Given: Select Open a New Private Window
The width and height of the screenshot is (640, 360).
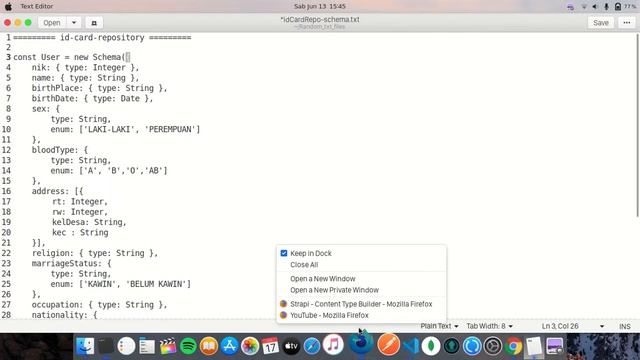Looking at the screenshot, I should [x=334, y=290].
